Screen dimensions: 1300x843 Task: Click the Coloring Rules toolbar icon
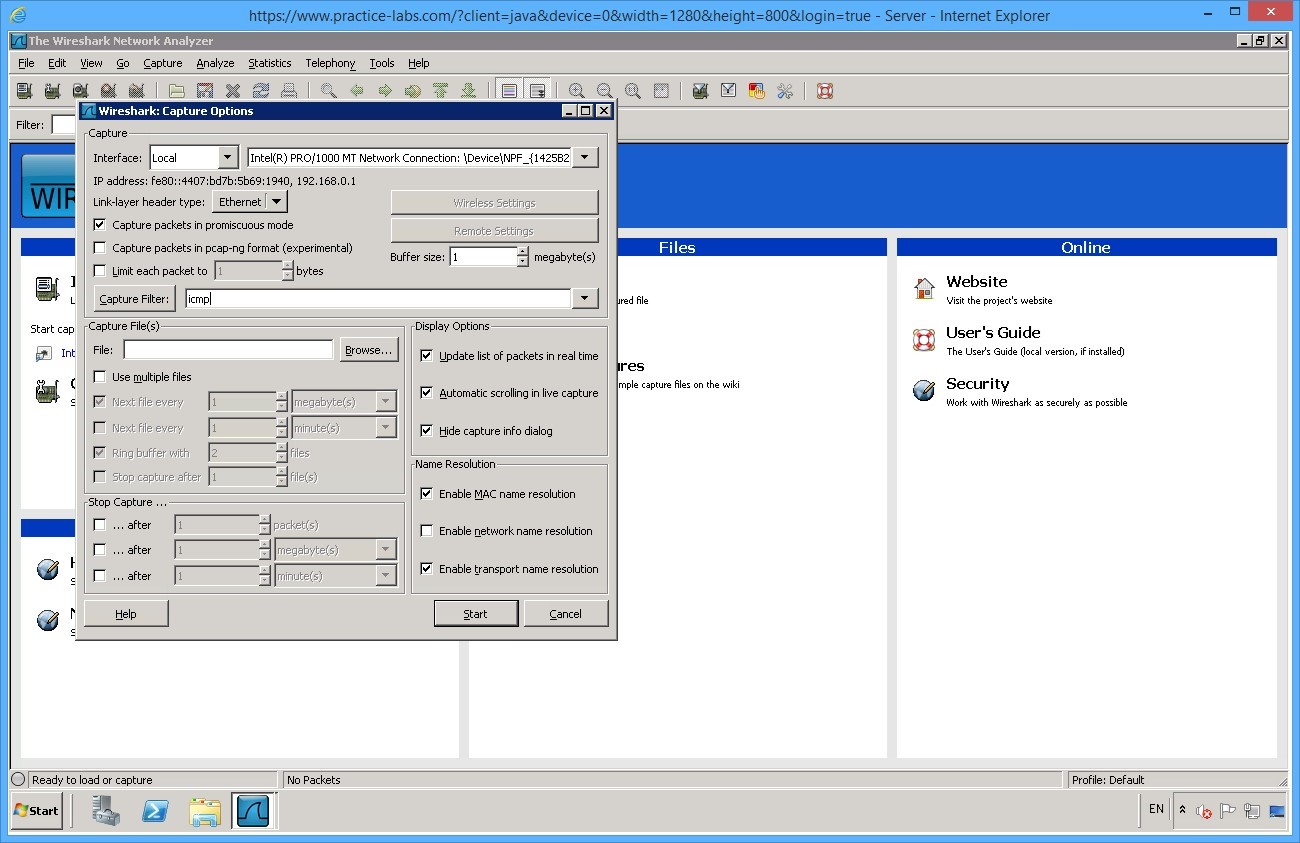(757, 91)
